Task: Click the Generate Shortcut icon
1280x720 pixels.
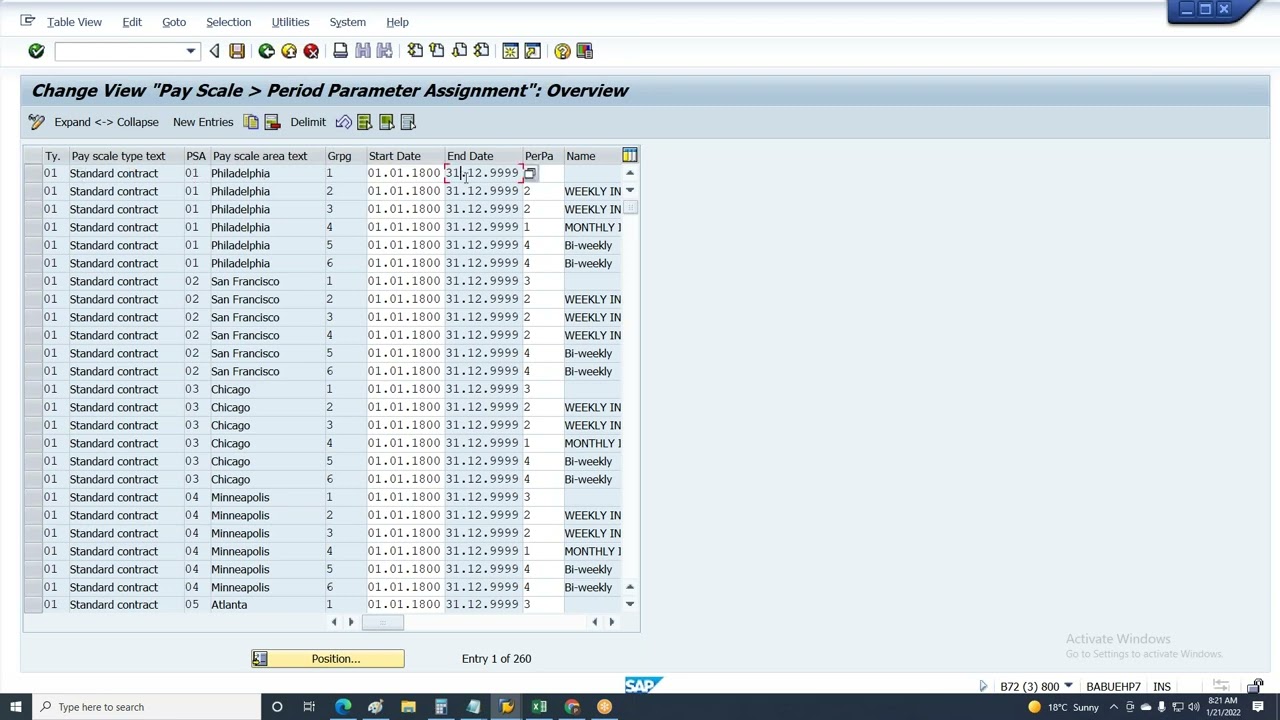Action: tap(532, 51)
